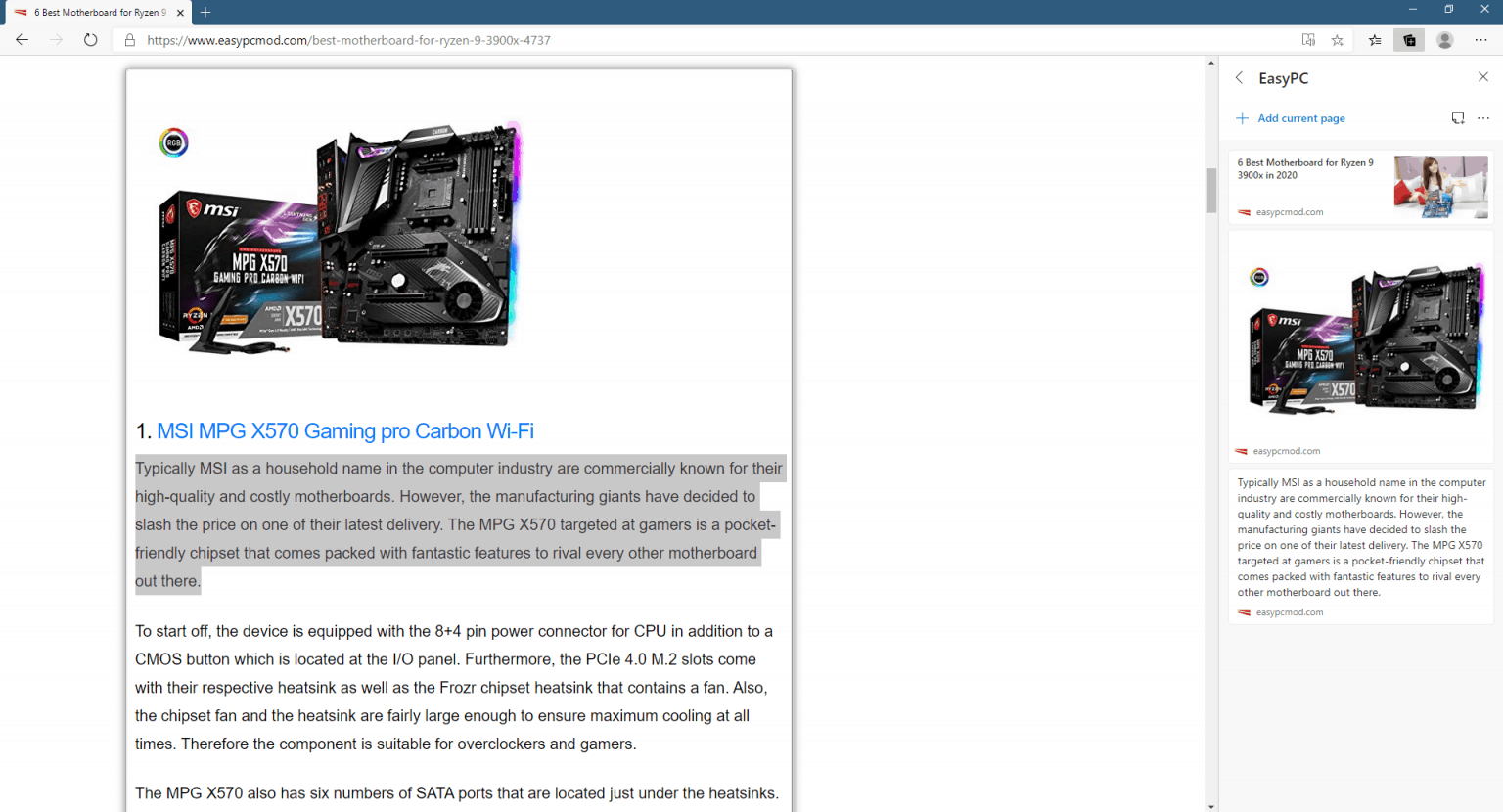The width and height of the screenshot is (1503, 812).
Task: Go back with the EasyPC panel arrow
Action: pyautogui.click(x=1239, y=77)
